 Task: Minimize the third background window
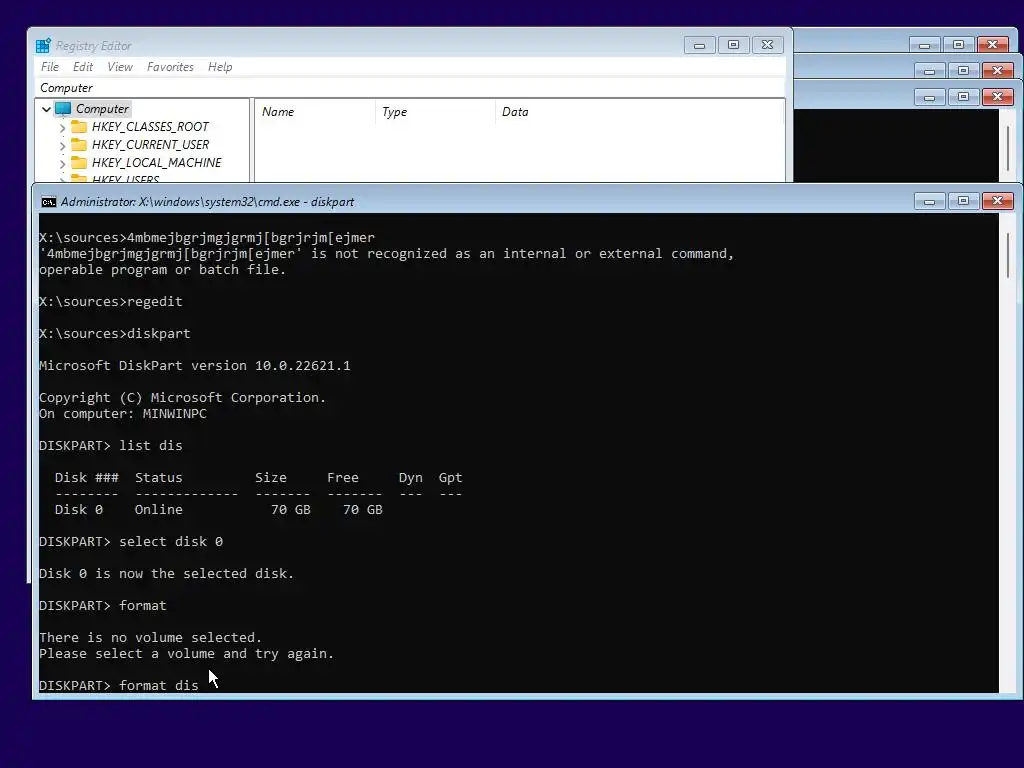pyautogui.click(x=929, y=97)
